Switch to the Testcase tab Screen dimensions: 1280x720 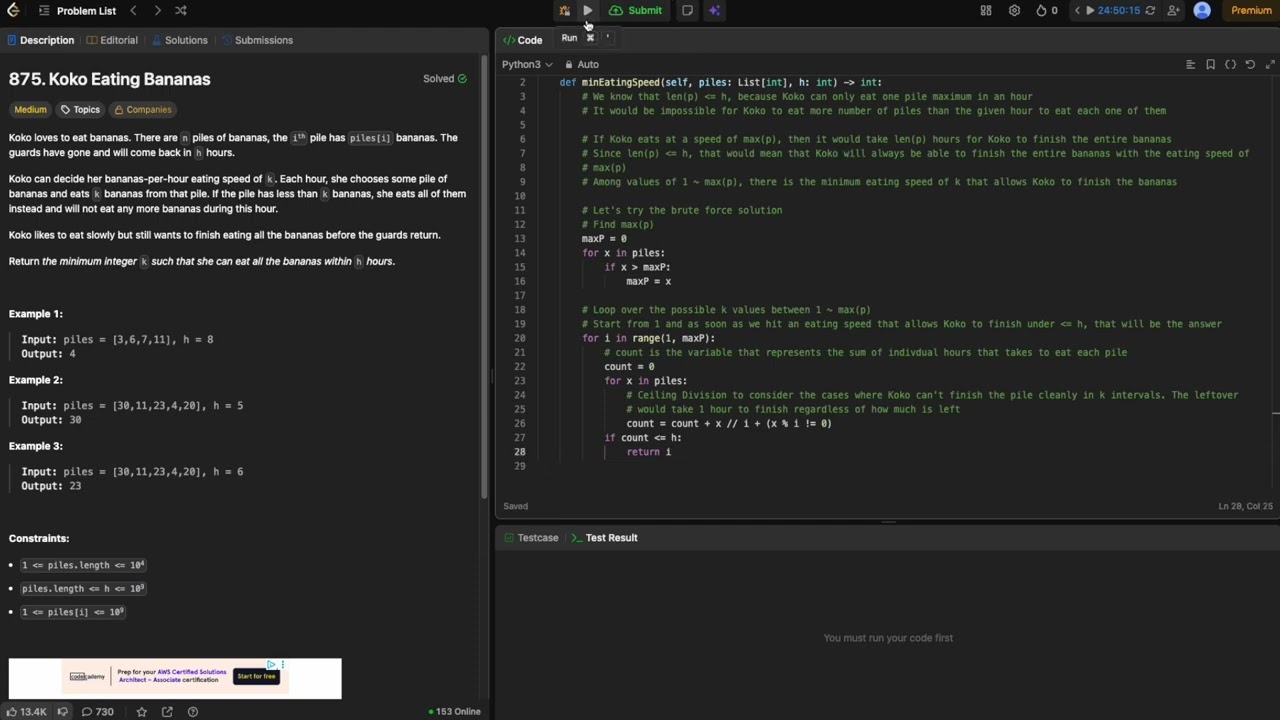531,538
